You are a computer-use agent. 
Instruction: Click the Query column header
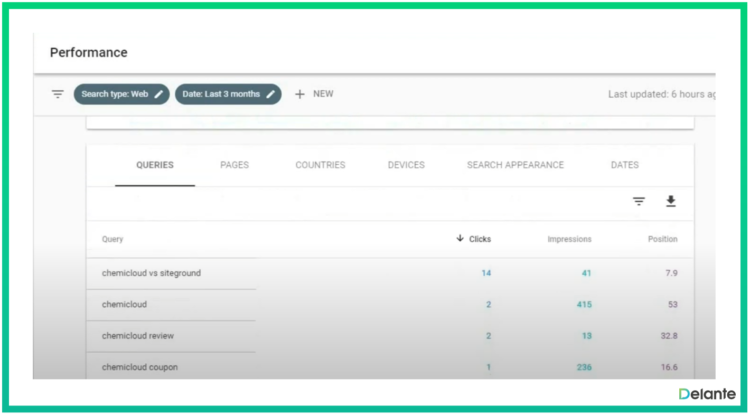pos(112,239)
